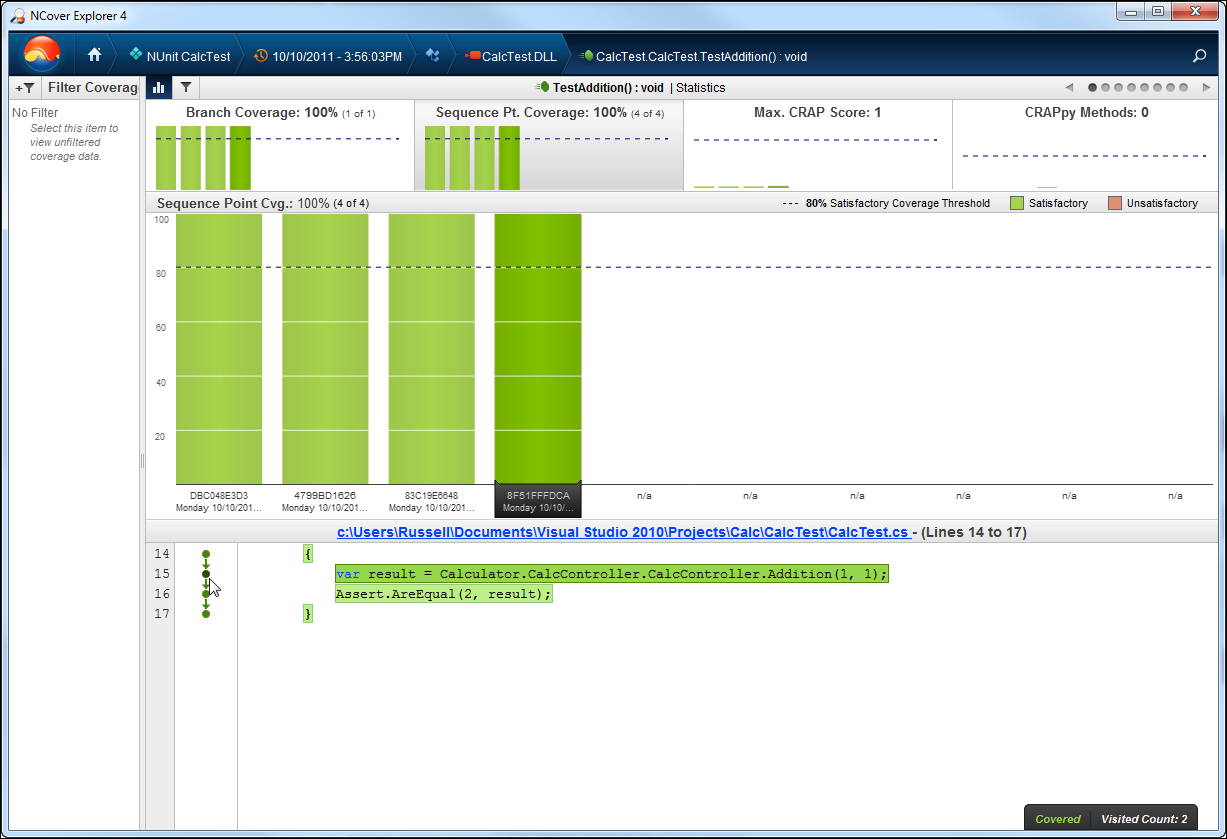
Task: Select the Max. CRAP Score panel
Action: 817,145
